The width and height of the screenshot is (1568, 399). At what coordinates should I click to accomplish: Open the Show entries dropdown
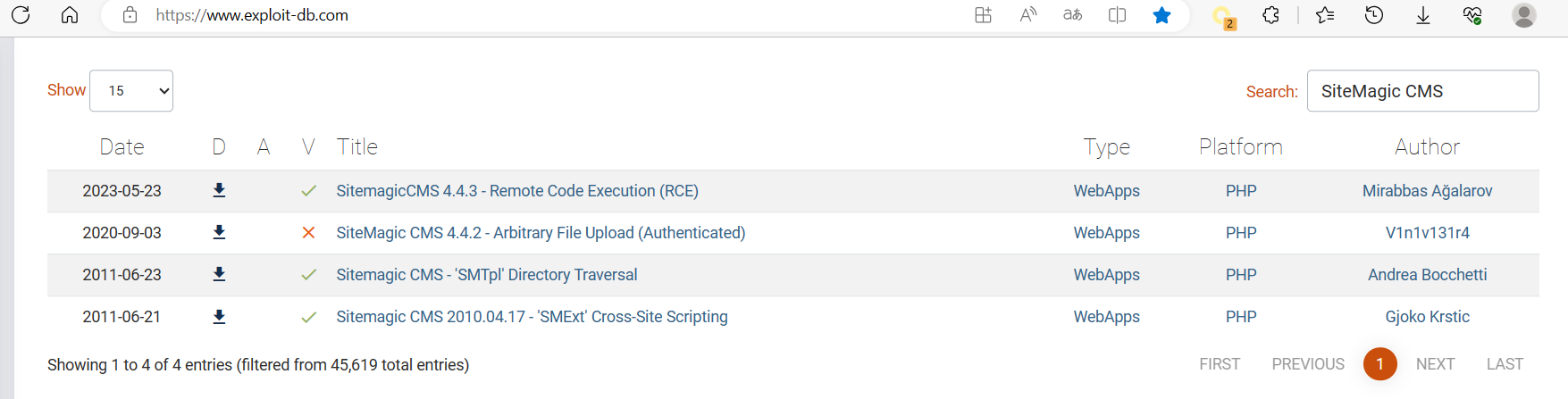[x=131, y=91]
